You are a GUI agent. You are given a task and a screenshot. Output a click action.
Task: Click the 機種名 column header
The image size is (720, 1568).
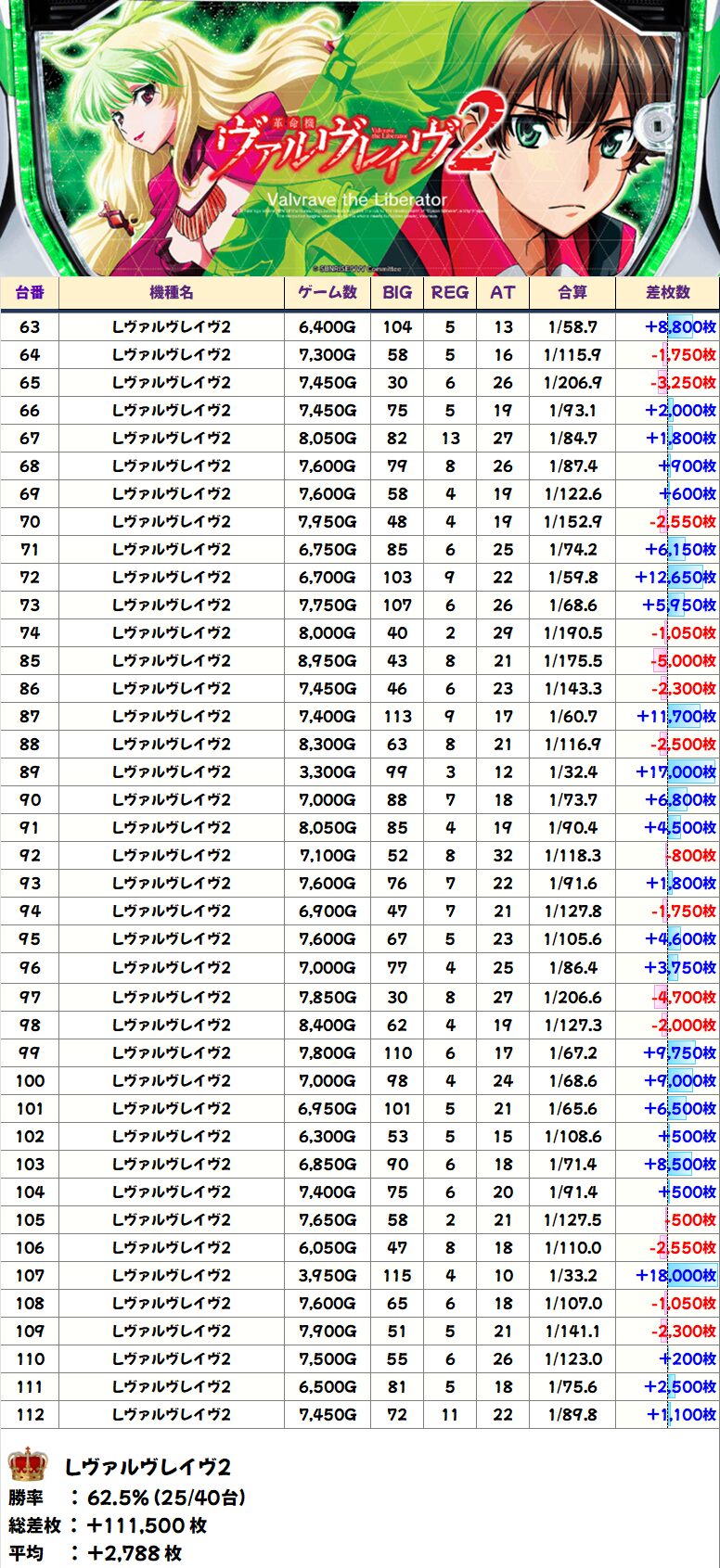click(x=172, y=292)
